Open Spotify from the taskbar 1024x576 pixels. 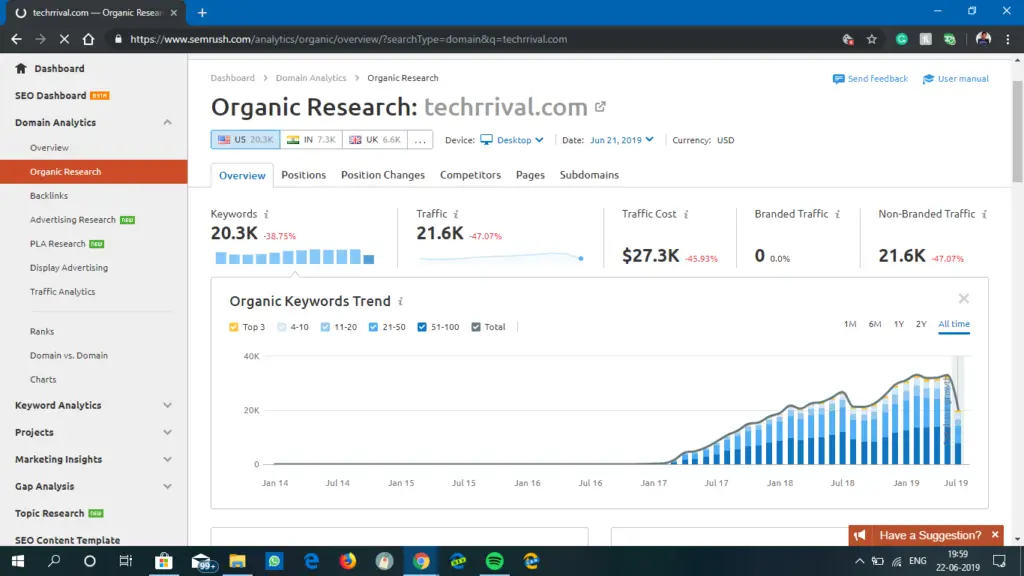pyautogui.click(x=494, y=561)
